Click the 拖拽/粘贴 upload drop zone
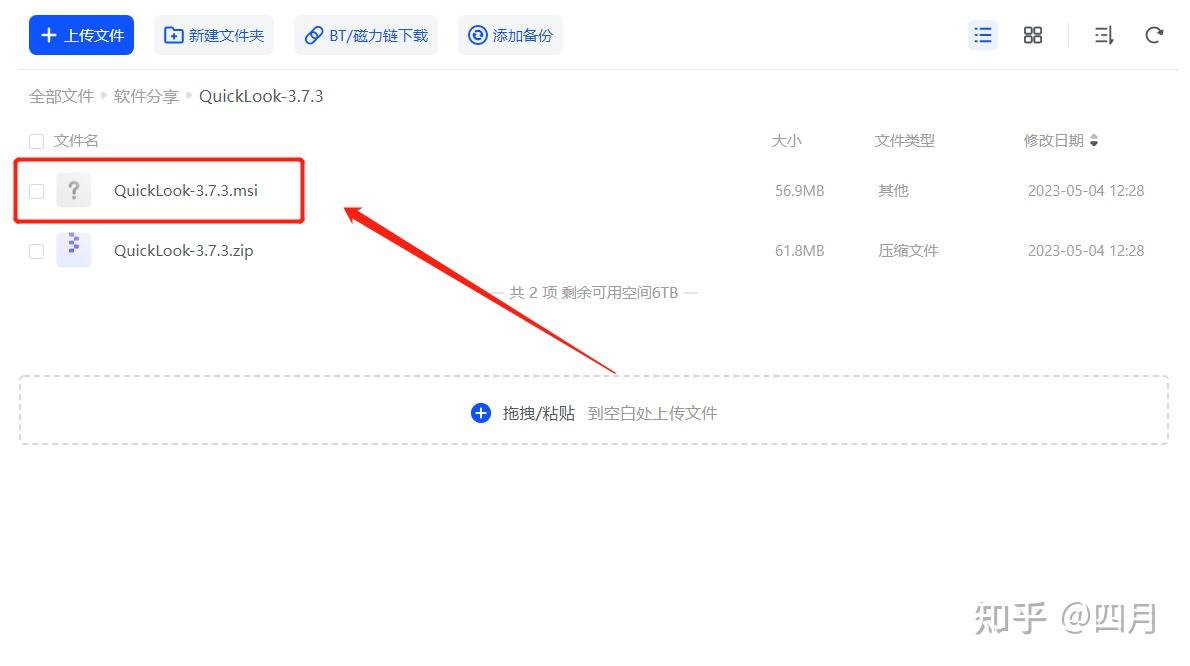This screenshot has width=1190, height=666. tap(593, 410)
